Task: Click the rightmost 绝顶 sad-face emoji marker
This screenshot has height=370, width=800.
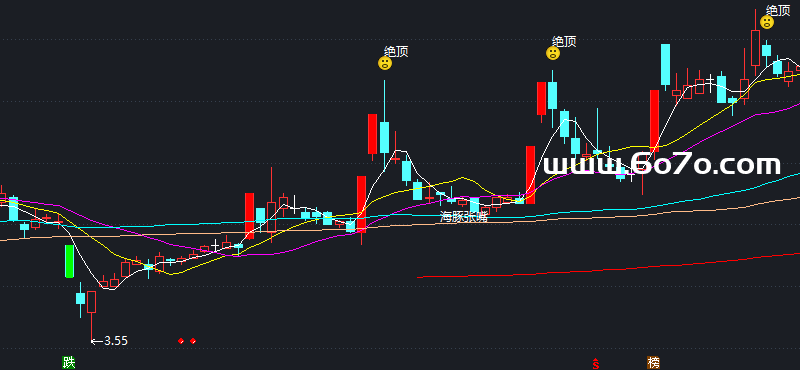Action: [x=767, y=22]
